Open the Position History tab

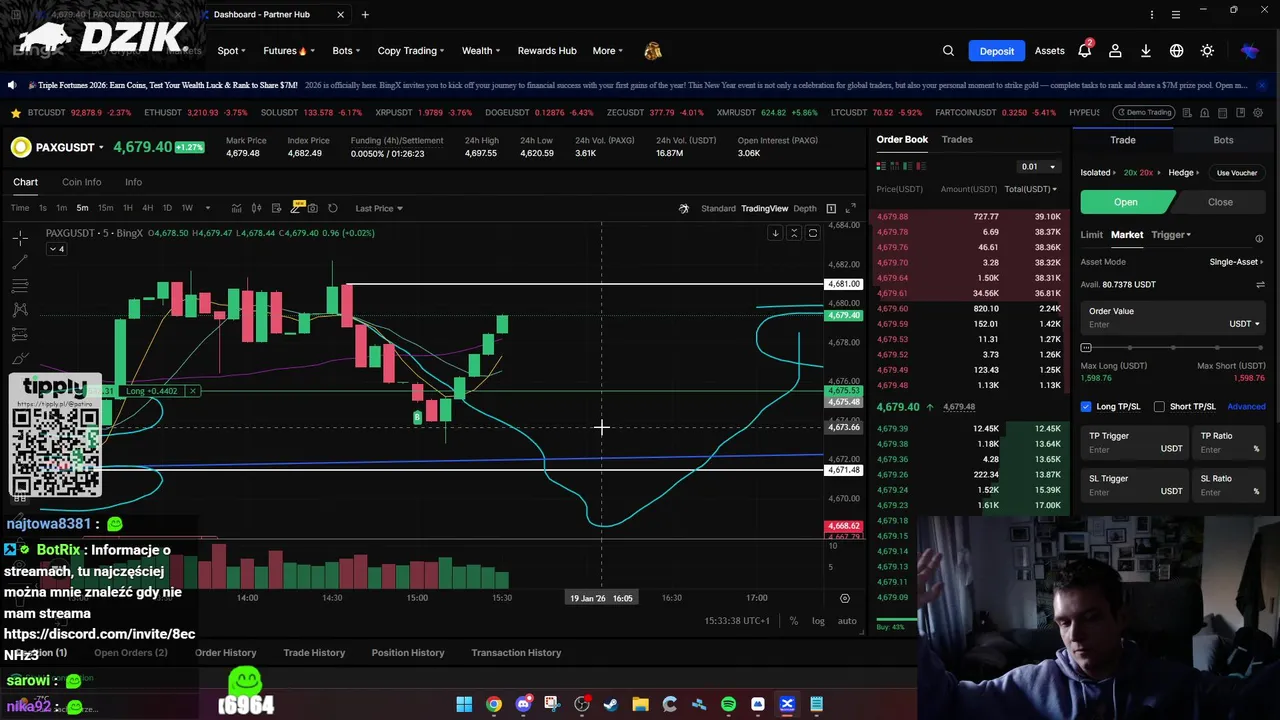[x=408, y=653]
